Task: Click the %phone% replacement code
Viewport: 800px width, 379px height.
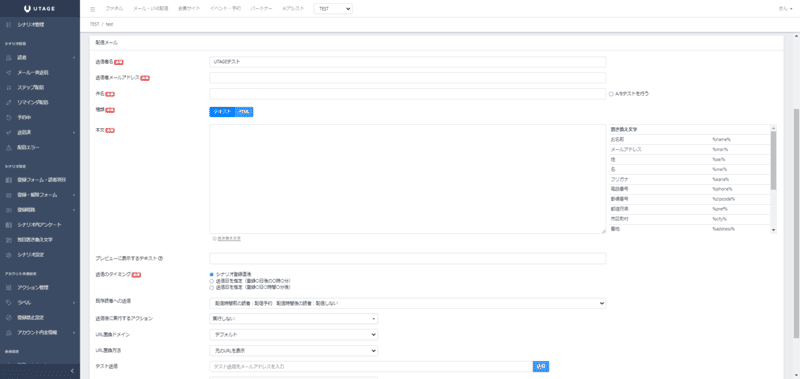Action: [722, 189]
